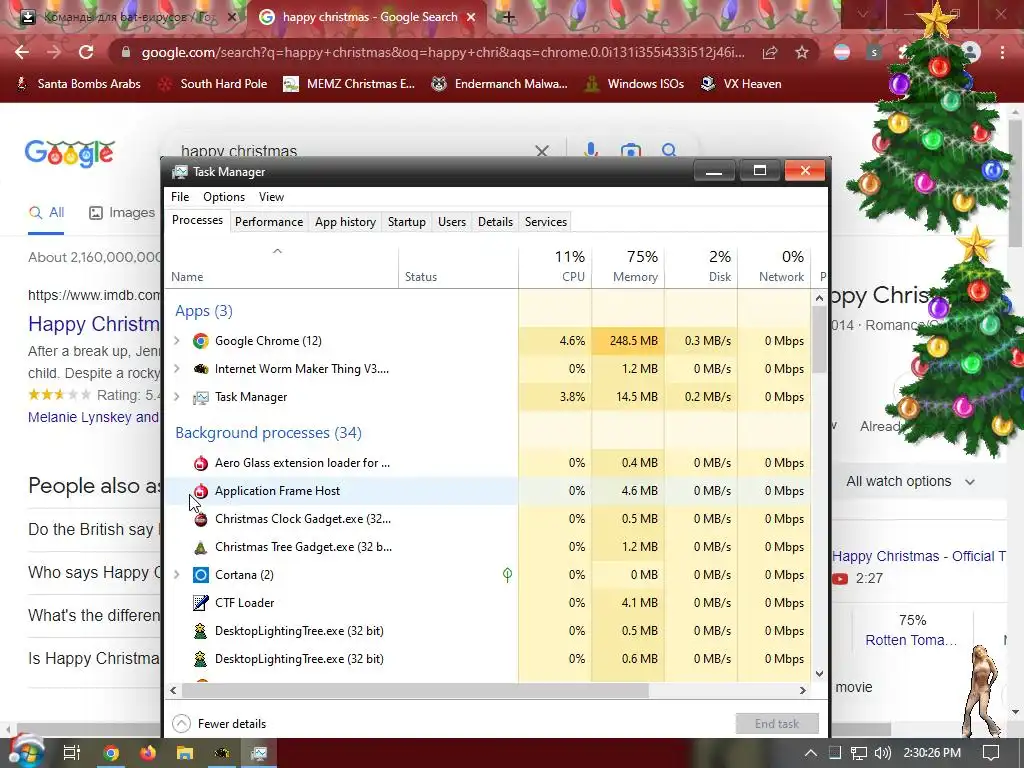Image resolution: width=1024 pixels, height=768 pixels.
Task: Open Firefox from the taskbar
Action: point(148,753)
